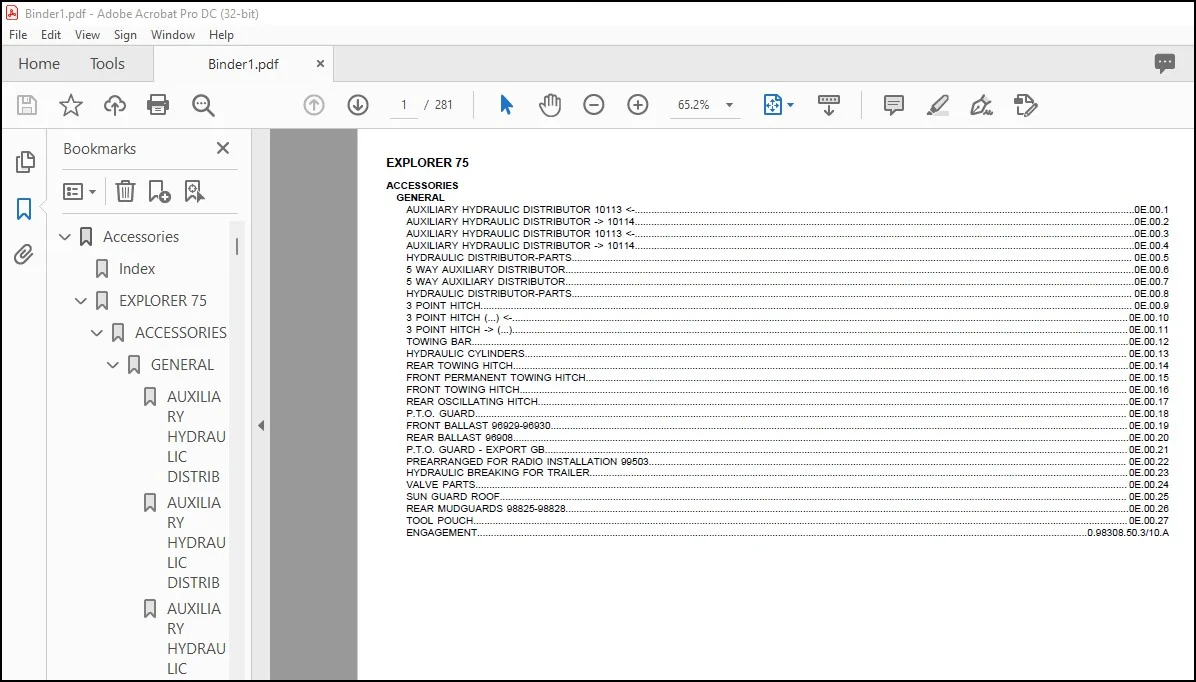Collapse the ACCESSORIES bookmark node
The width and height of the screenshot is (1196, 682).
pyautogui.click(x=97, y=333)
